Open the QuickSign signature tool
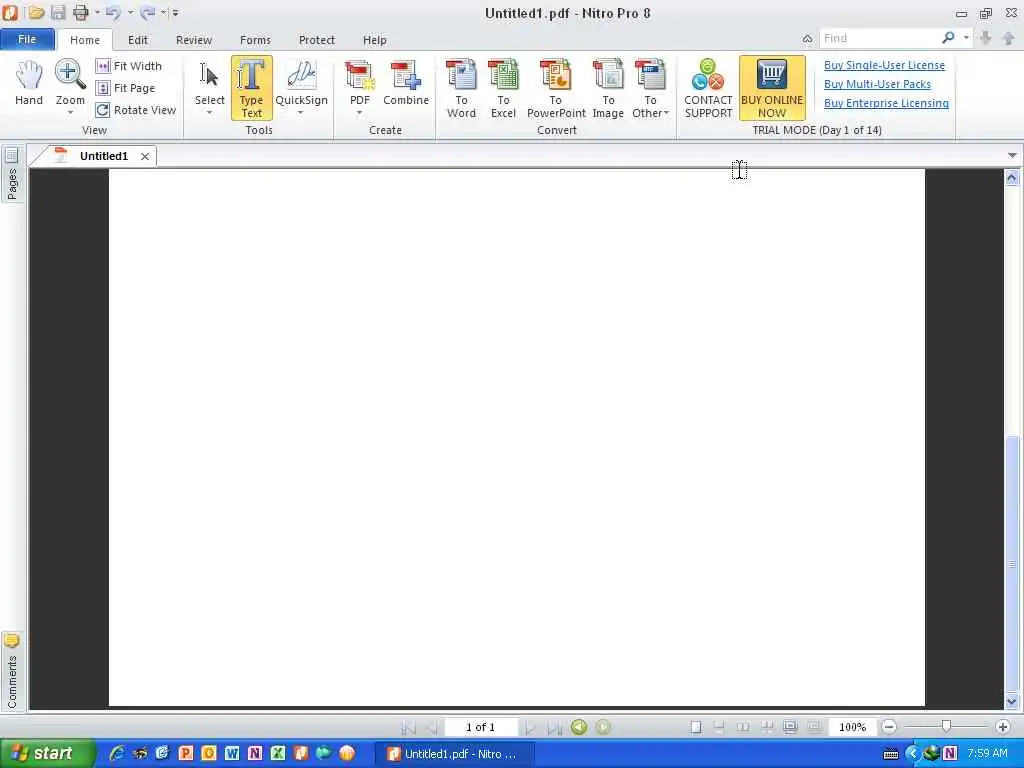Screen dimensions: 1024x768 pos(301,83)
